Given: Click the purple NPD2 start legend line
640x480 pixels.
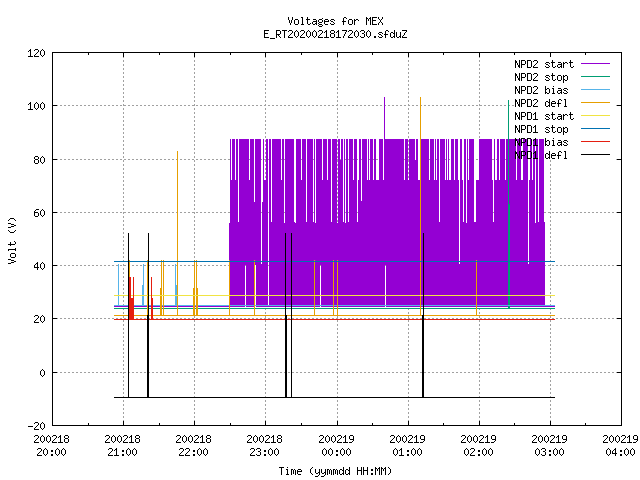Looking at the screenshot, I should point(596,64).
